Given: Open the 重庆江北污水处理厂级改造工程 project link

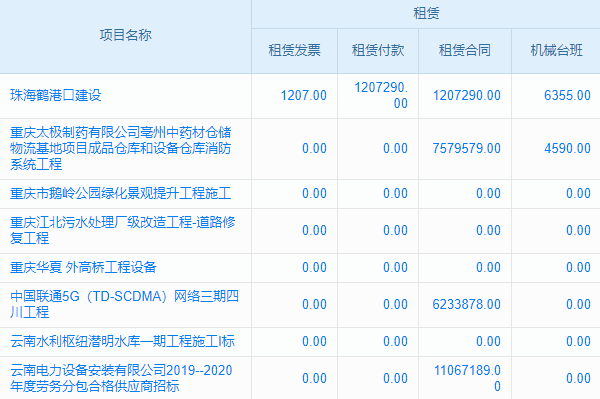Looking at the screenshot, I should (x=123, y=230).
